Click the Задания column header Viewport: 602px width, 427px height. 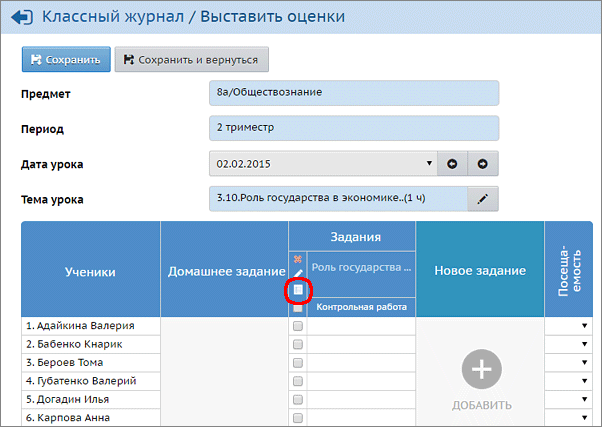pos(356,236)
